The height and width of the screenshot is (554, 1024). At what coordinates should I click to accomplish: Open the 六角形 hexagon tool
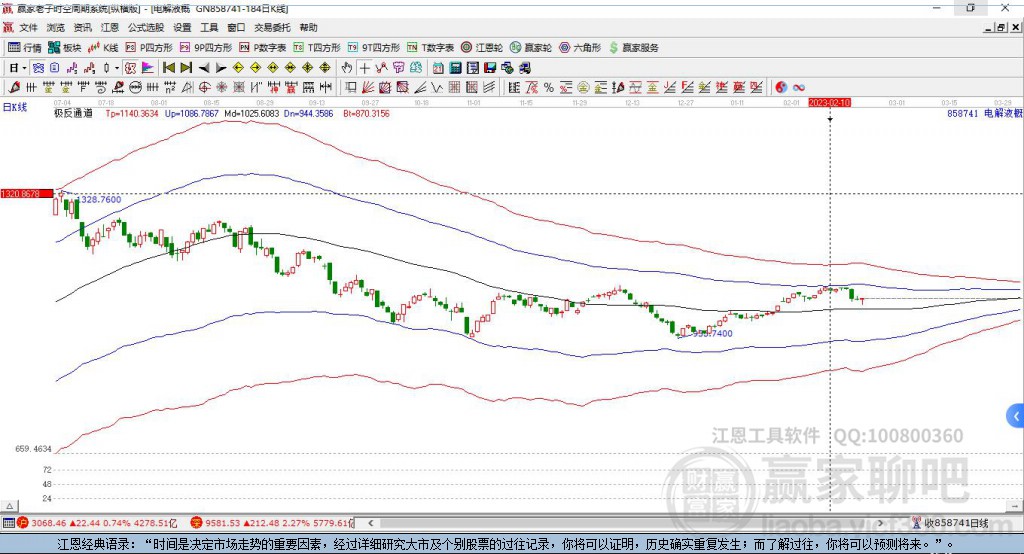coord(580,48)
